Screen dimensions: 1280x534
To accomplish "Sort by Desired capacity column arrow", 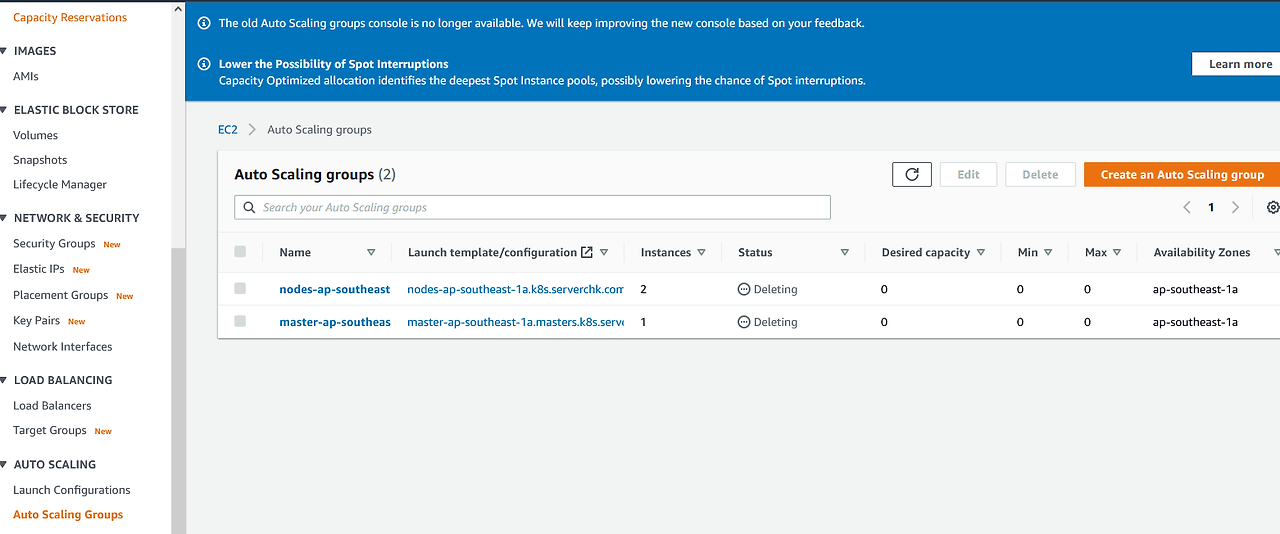I will (x=981, y=253).
